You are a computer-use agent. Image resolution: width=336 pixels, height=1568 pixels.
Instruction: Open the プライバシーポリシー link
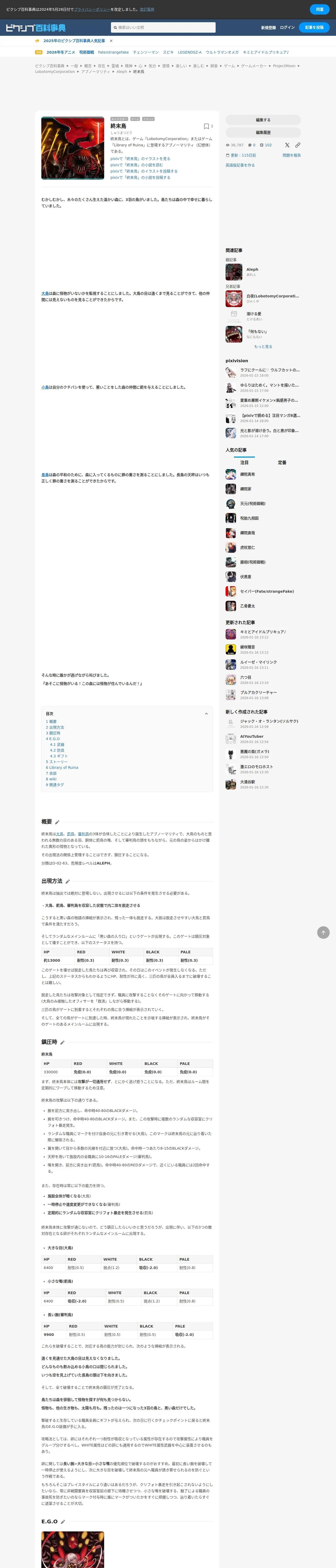(92, 9)
